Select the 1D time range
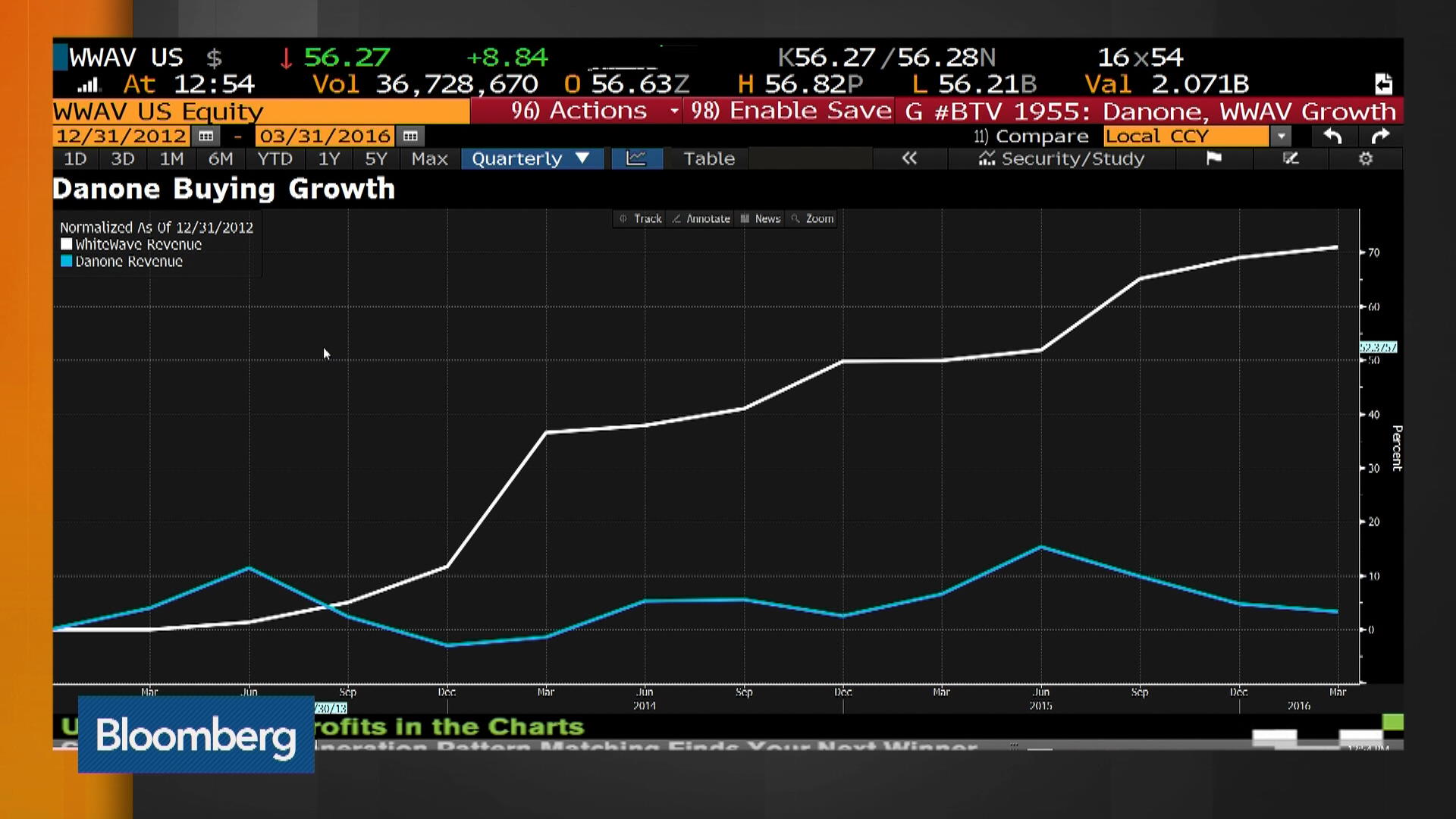The height and width of the screenshot is (819, 1456). pyautogui.click(x=75, y=158)
